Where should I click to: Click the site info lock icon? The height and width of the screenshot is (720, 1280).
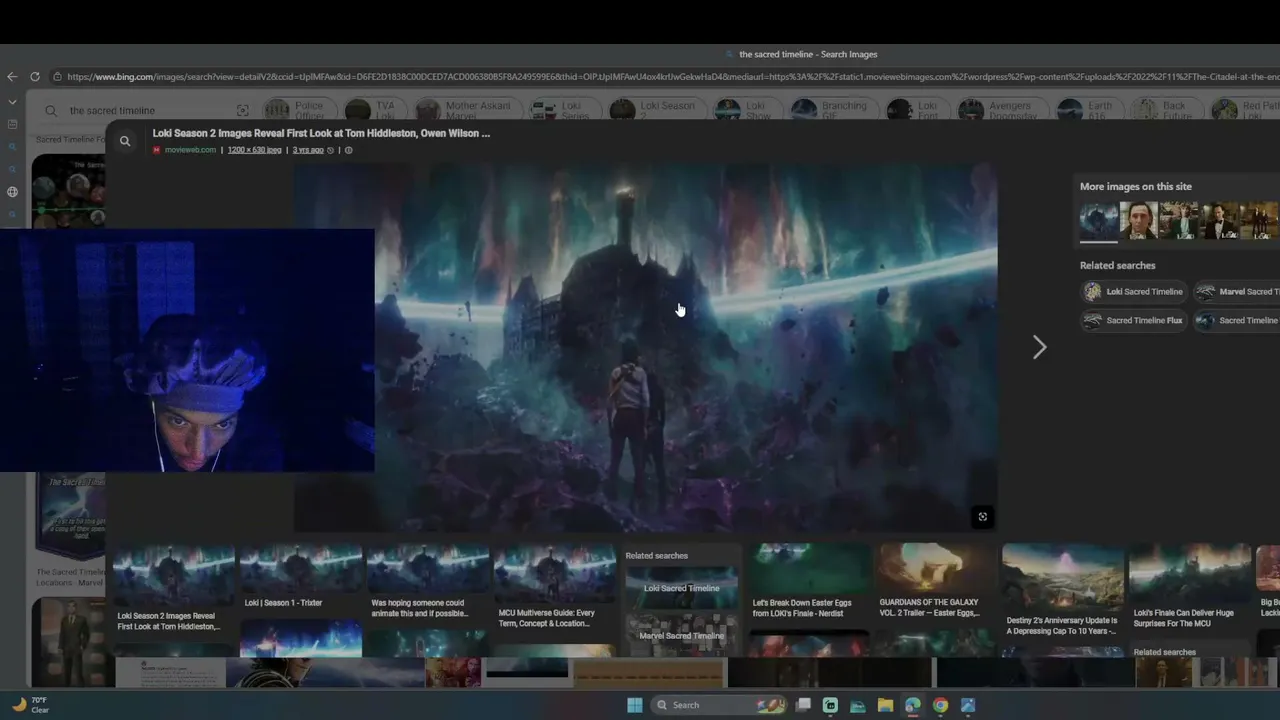(58, 77)
